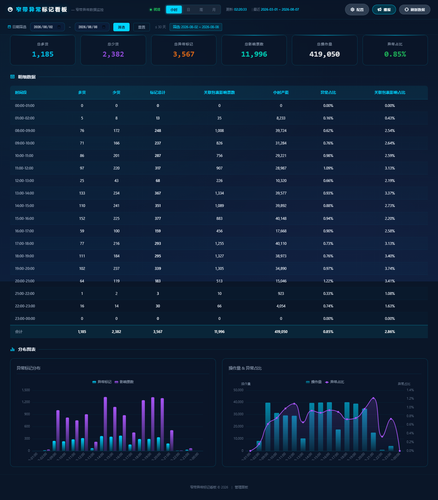Click the summary card showing 1,185
This screenshot has height=500, width=438.
pos(43,50)
